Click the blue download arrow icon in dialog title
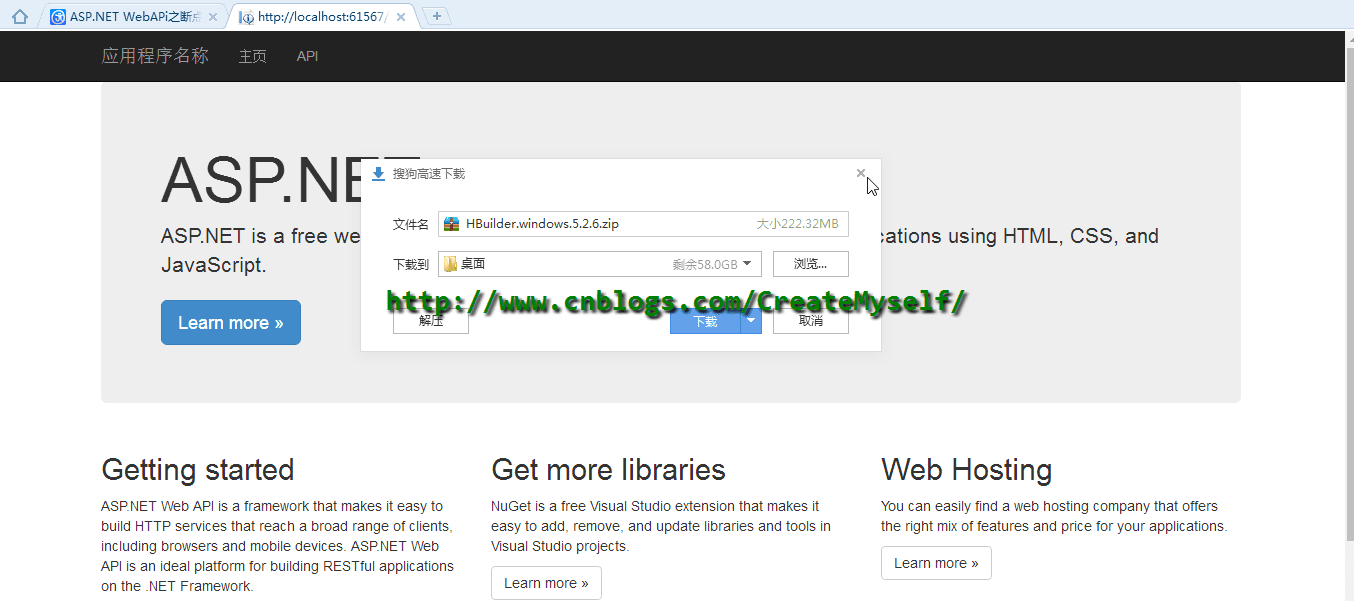The height and width of the screenshot is (601, 1354). [x=378, y=174]
